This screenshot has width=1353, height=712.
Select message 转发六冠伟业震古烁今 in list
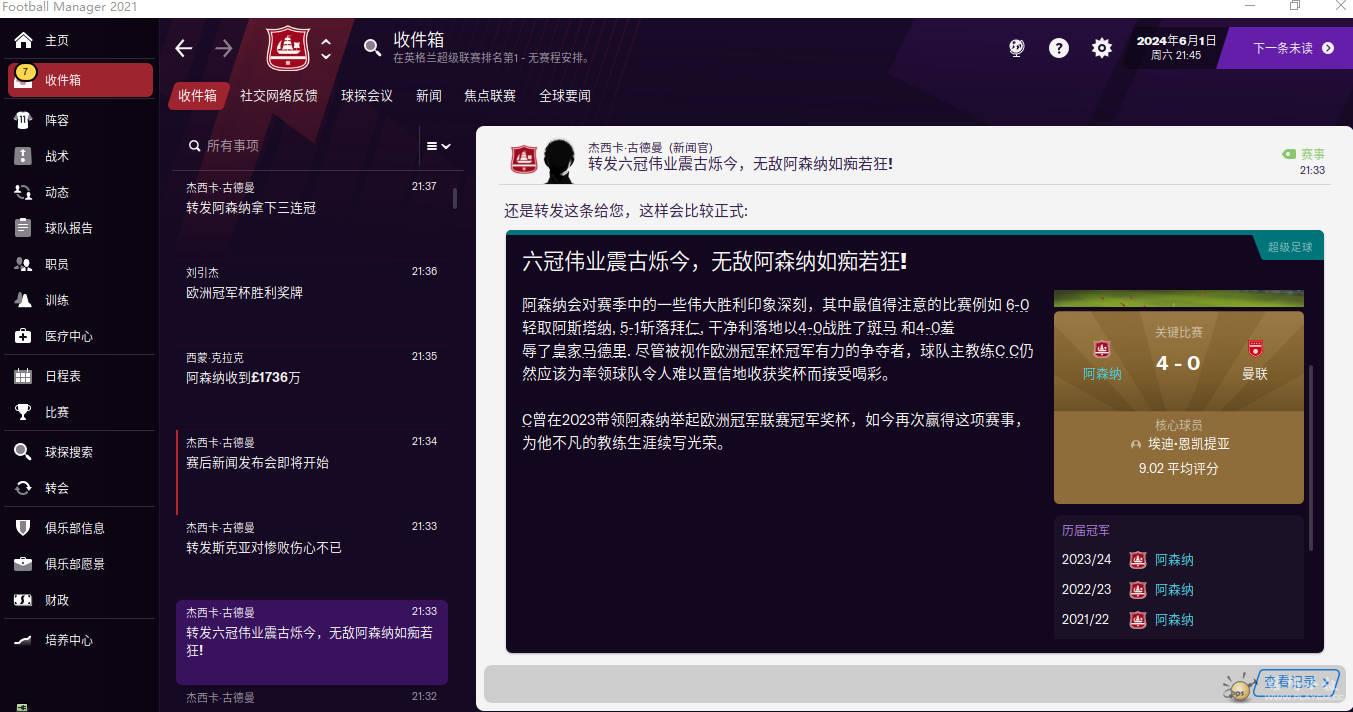tap(312, 642)
